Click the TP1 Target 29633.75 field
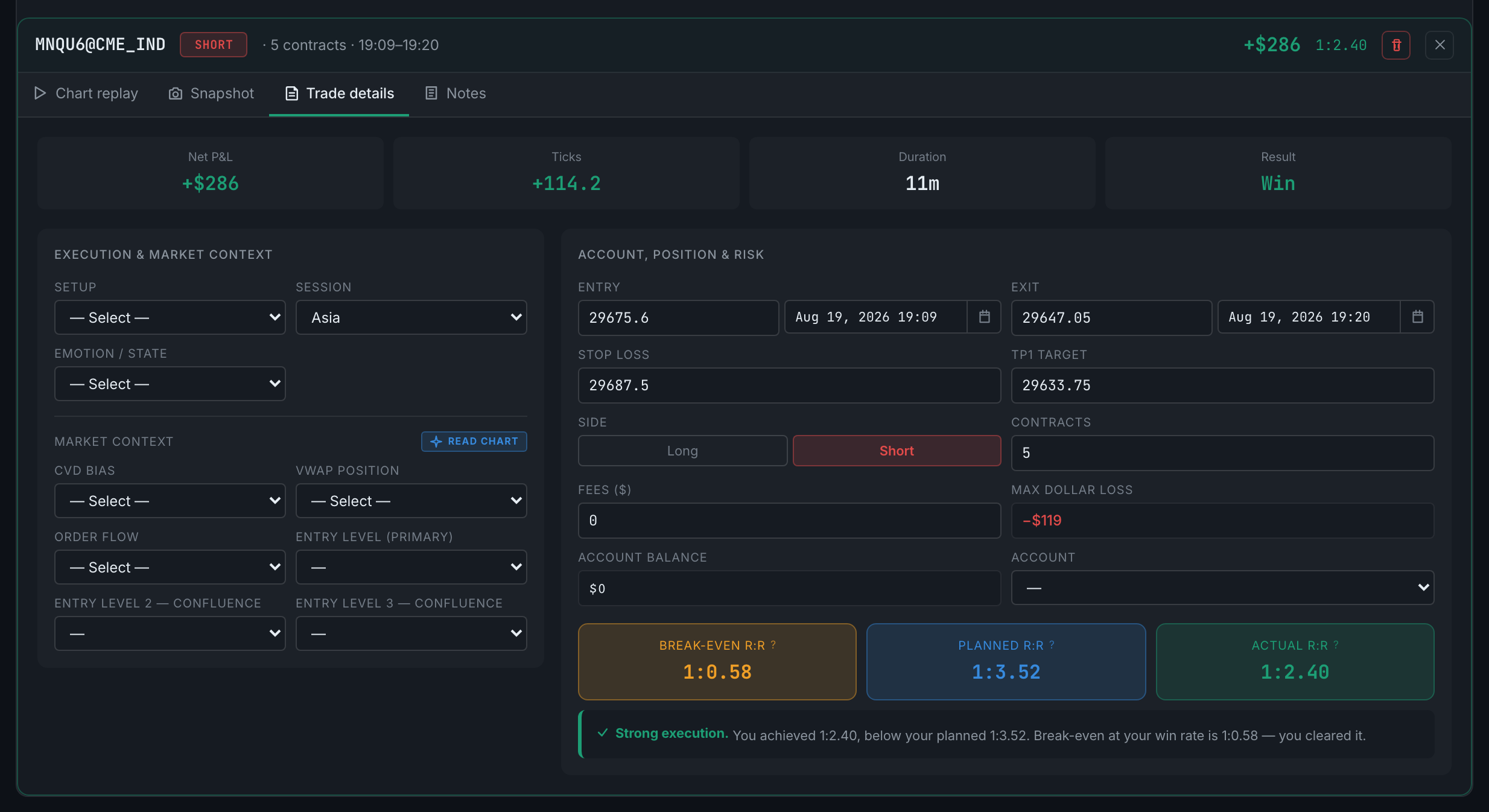Screen dimensions: 1489x812 [1223, 385]
